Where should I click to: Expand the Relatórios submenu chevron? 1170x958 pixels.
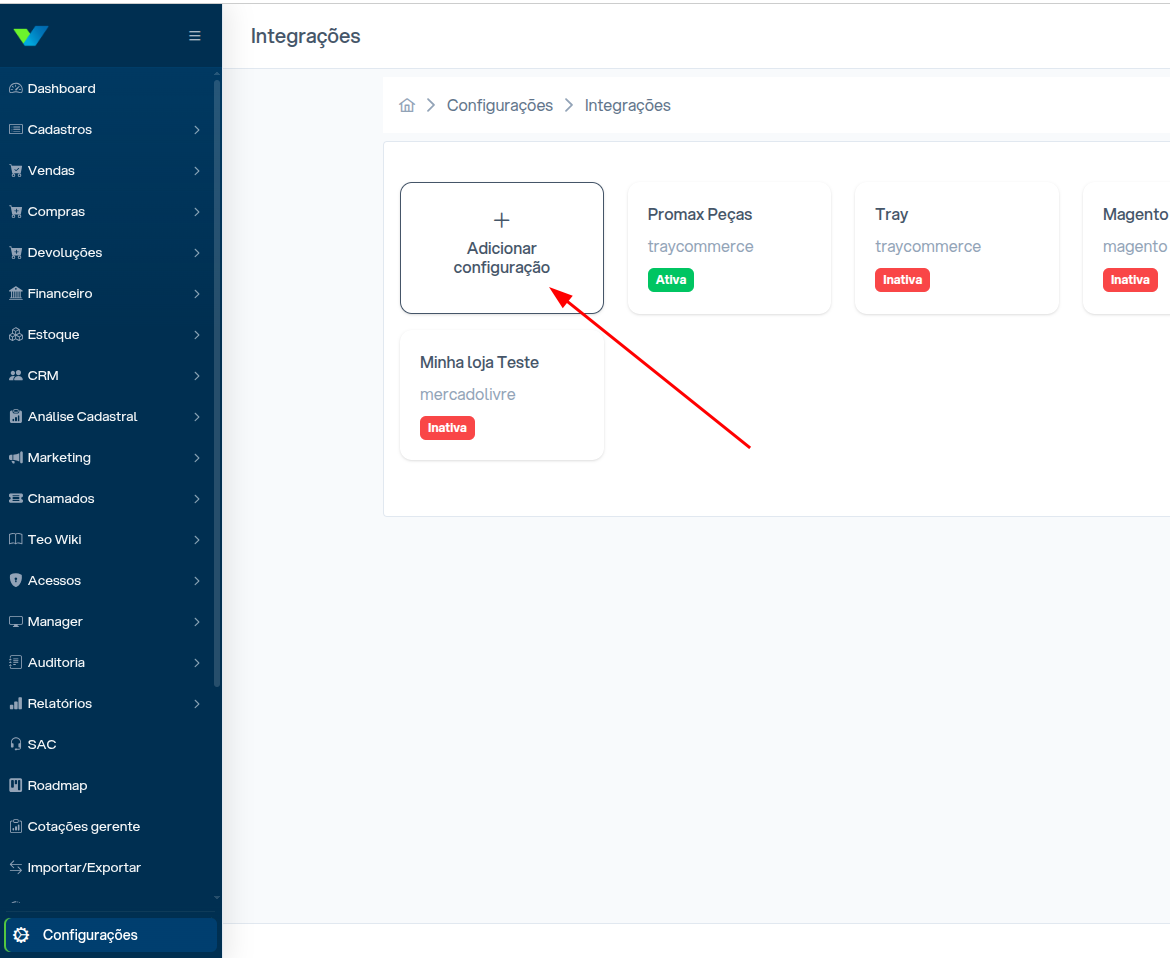pyautogui.click(x=197, y=704)
